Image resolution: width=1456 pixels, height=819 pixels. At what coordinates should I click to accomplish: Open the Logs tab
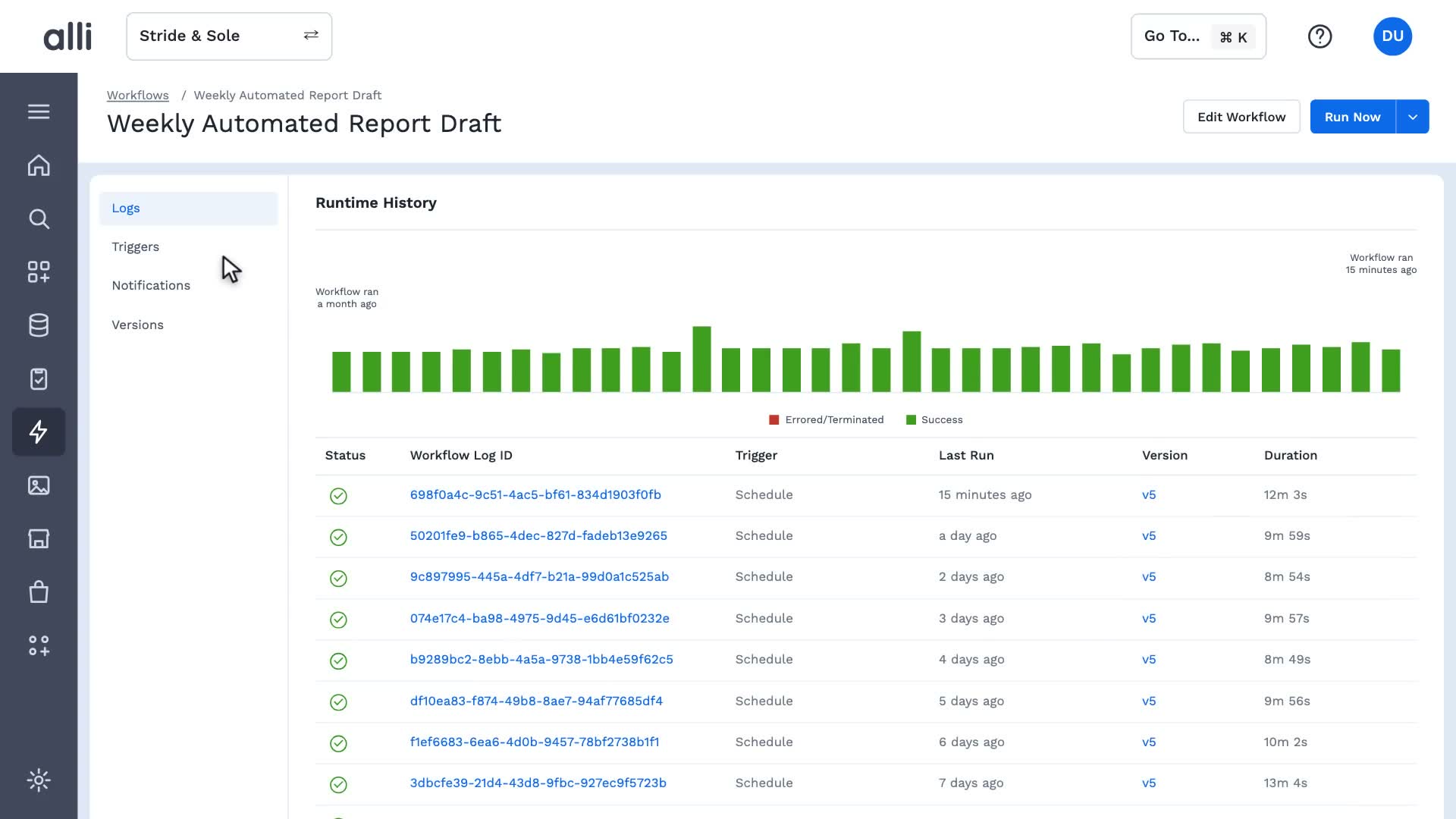point(189,209)
